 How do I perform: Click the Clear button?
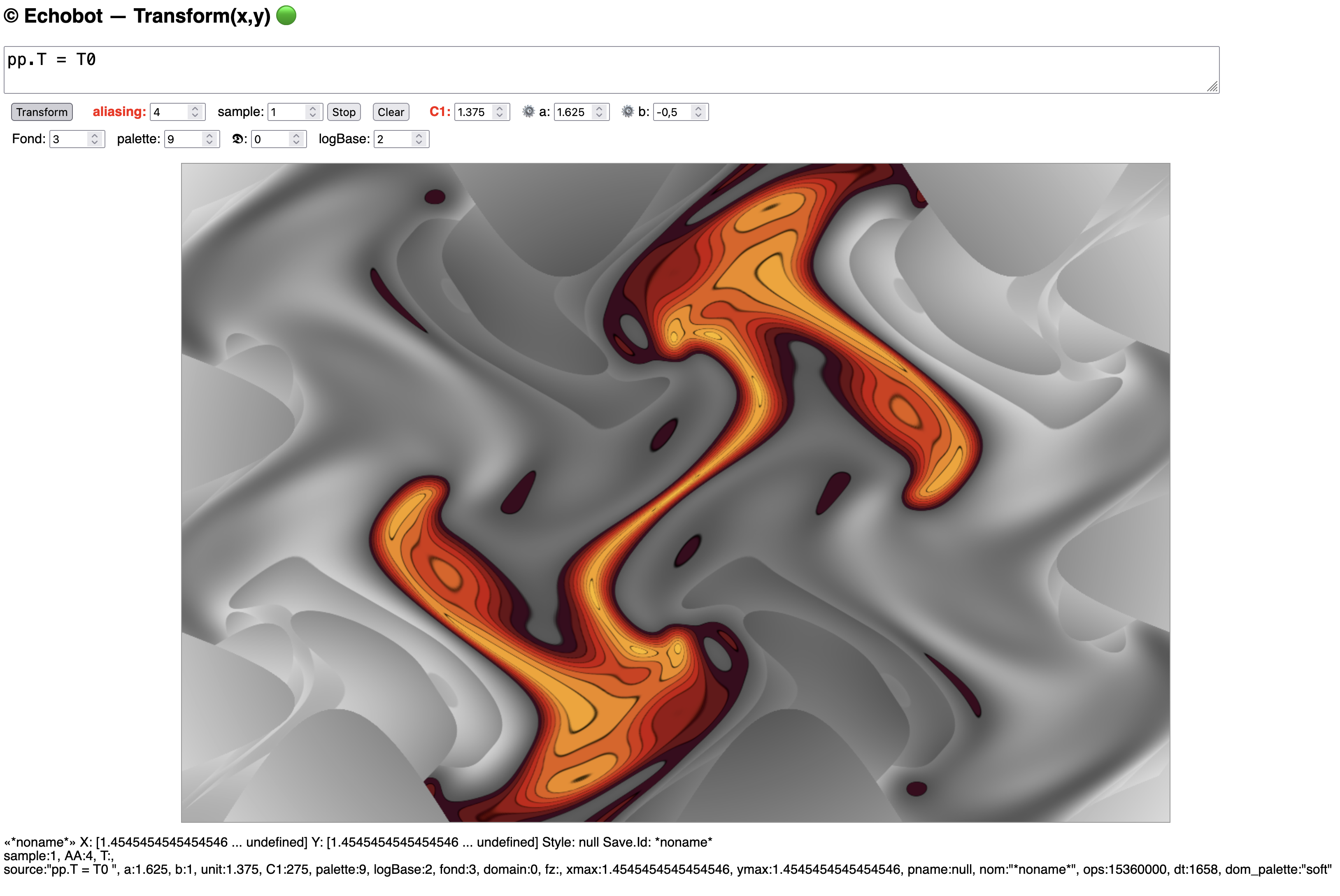(x=391, y=112)
